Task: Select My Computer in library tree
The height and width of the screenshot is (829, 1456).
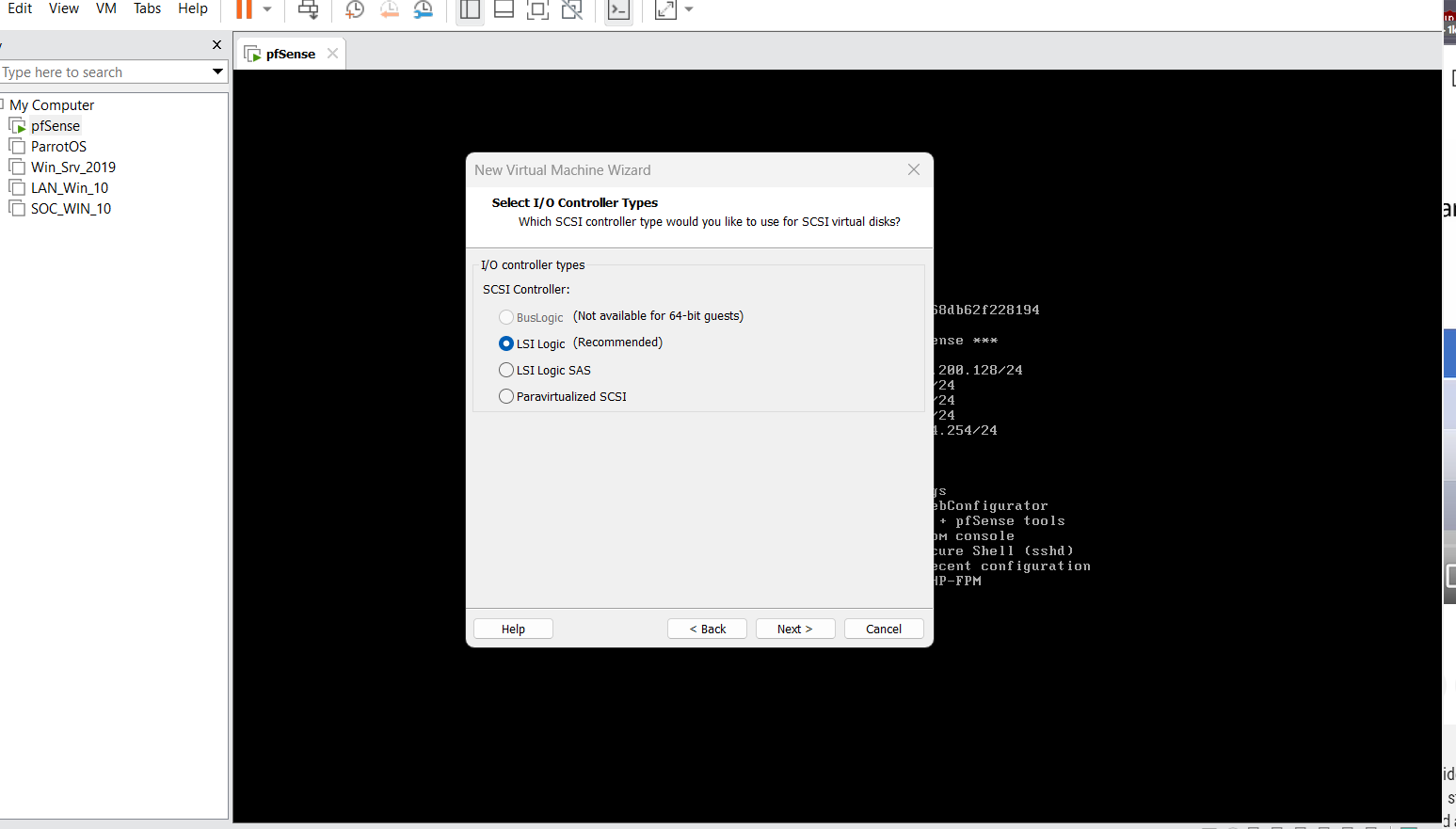Action: coord(52,105)
